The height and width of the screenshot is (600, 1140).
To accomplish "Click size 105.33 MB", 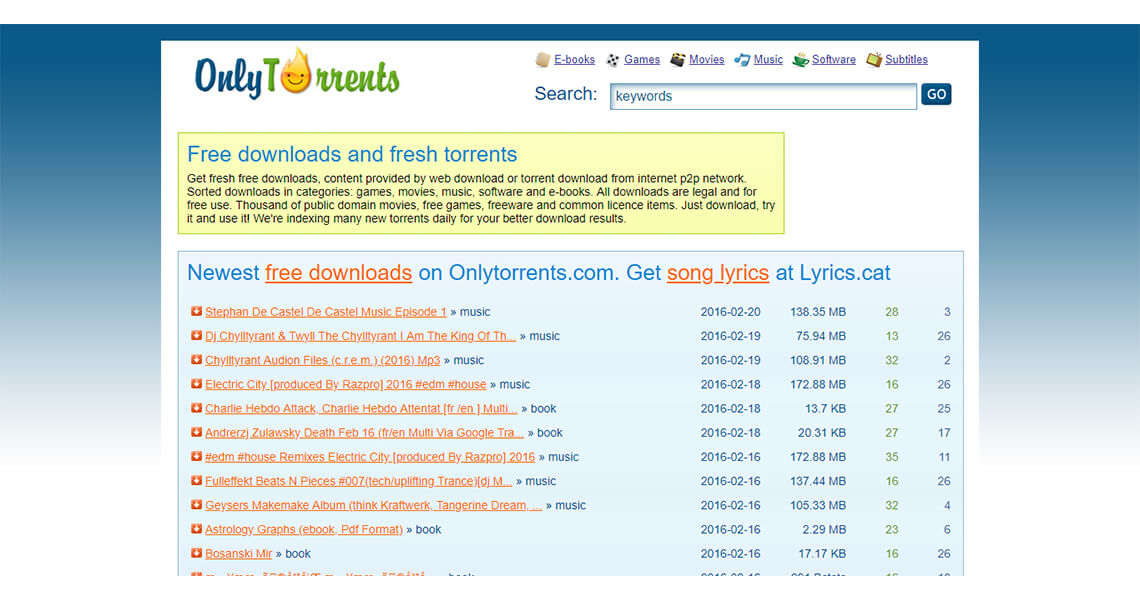I will pyautogui.click(x=818, y=505).
